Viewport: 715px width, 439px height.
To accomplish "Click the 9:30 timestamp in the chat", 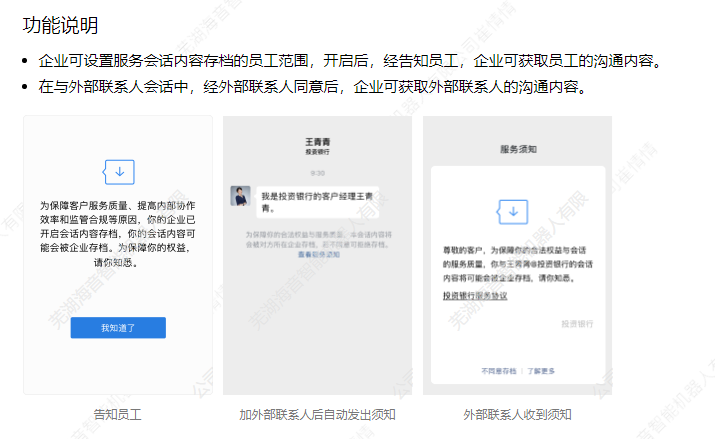I will point(317,173).
